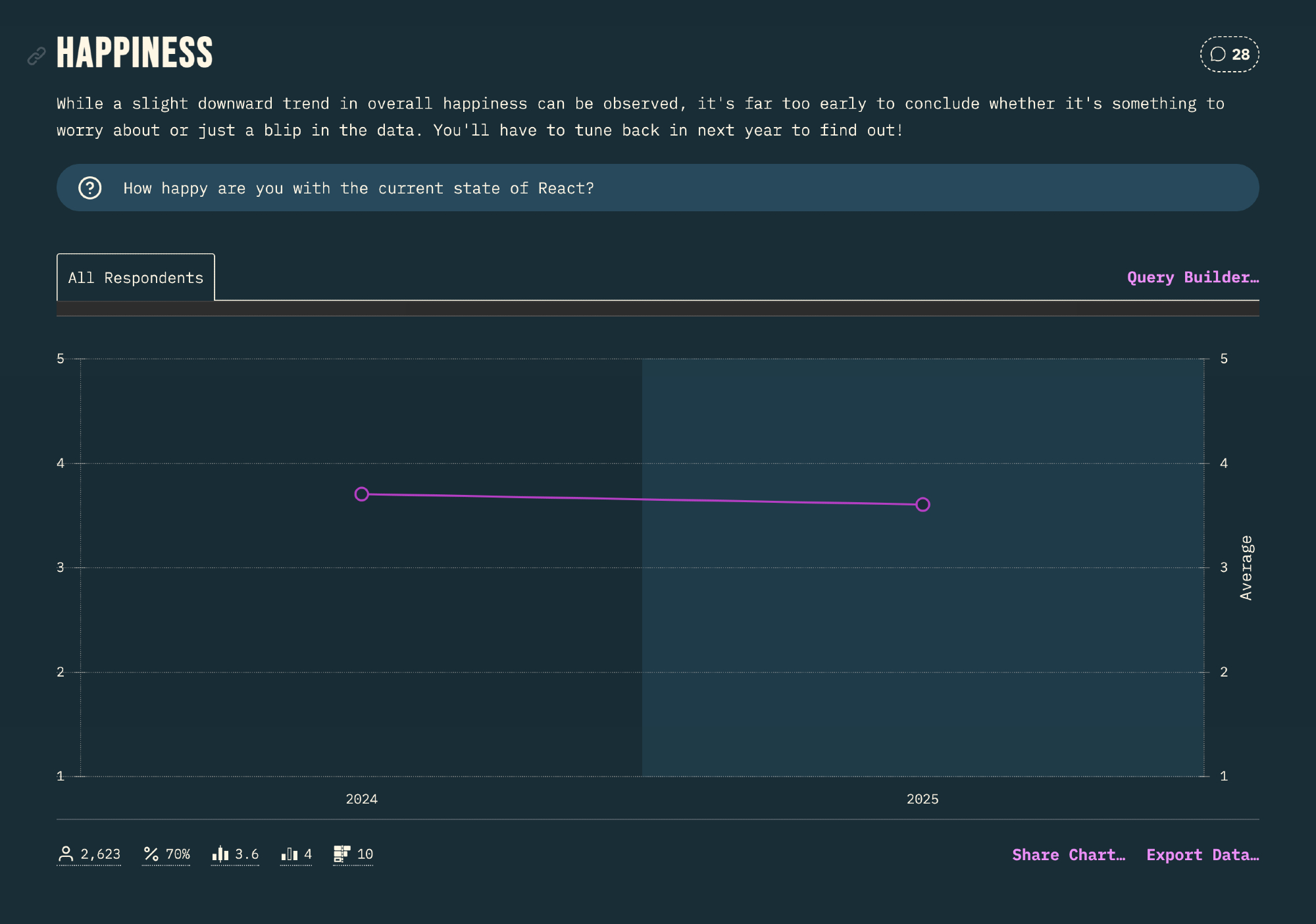
Task: Click the vertical Average axis label
Action: pyautogui.click(x=1246, y=567)
